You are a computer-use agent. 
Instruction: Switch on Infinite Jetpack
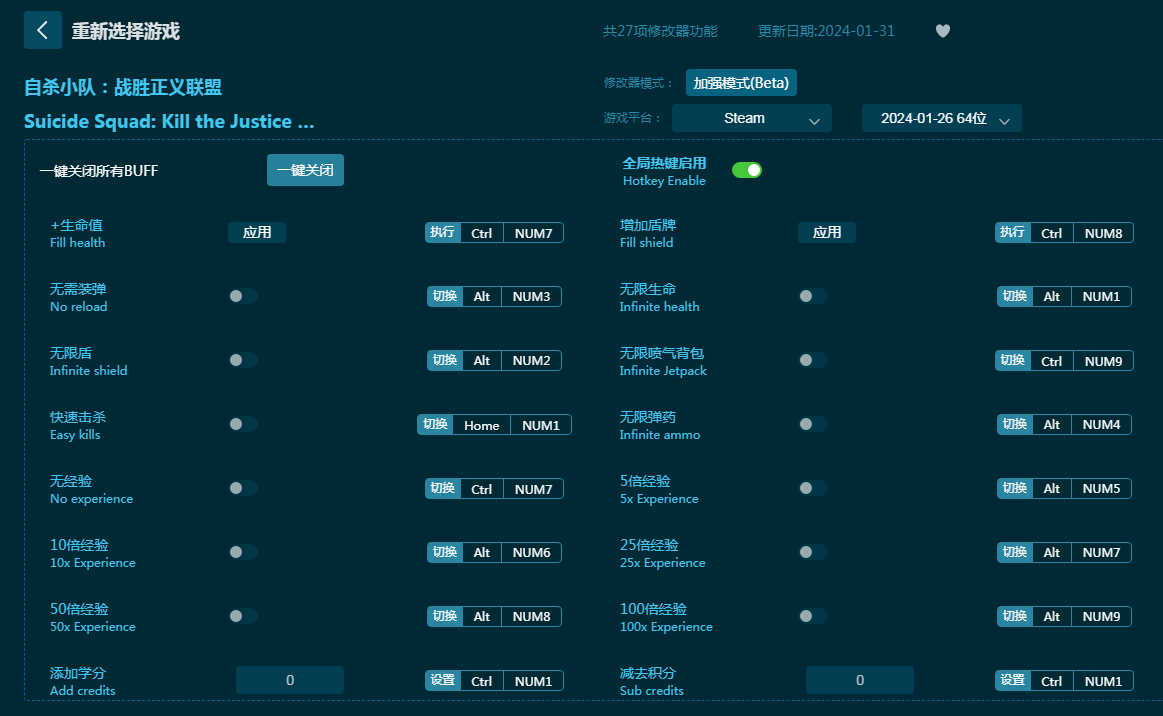[812, 360]
